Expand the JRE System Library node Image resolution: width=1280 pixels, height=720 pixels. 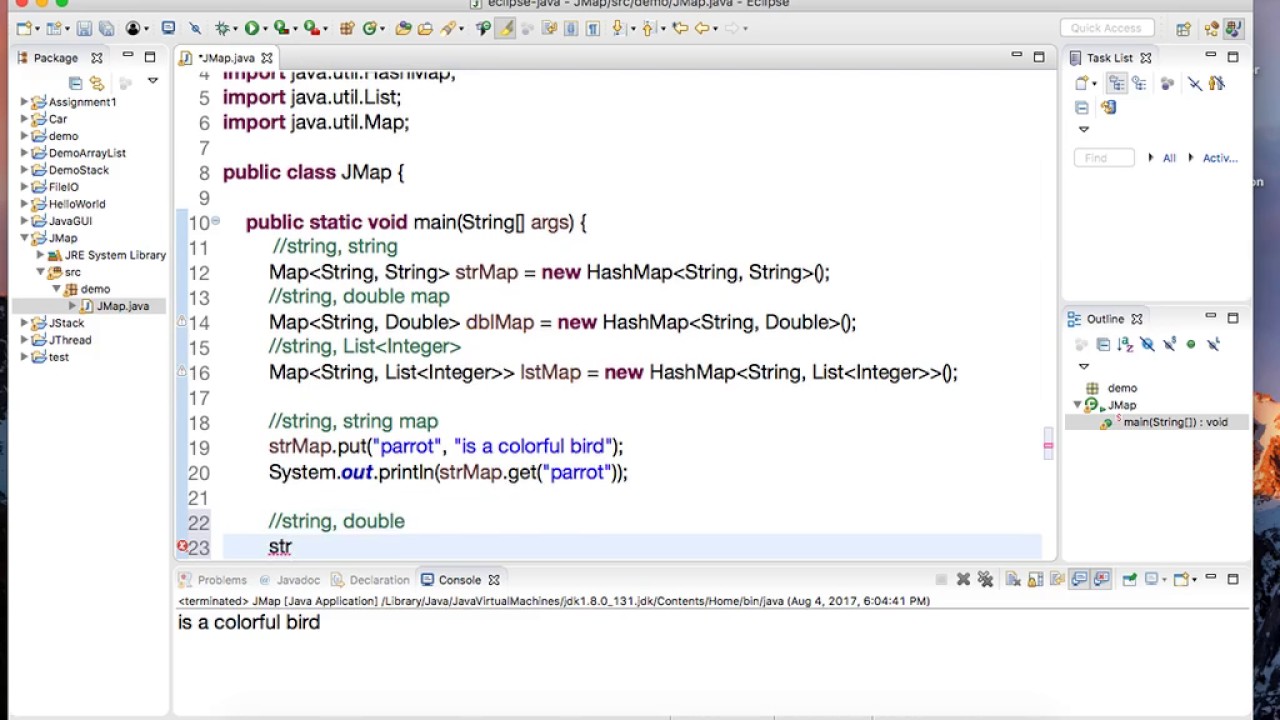tap(40, 255)
